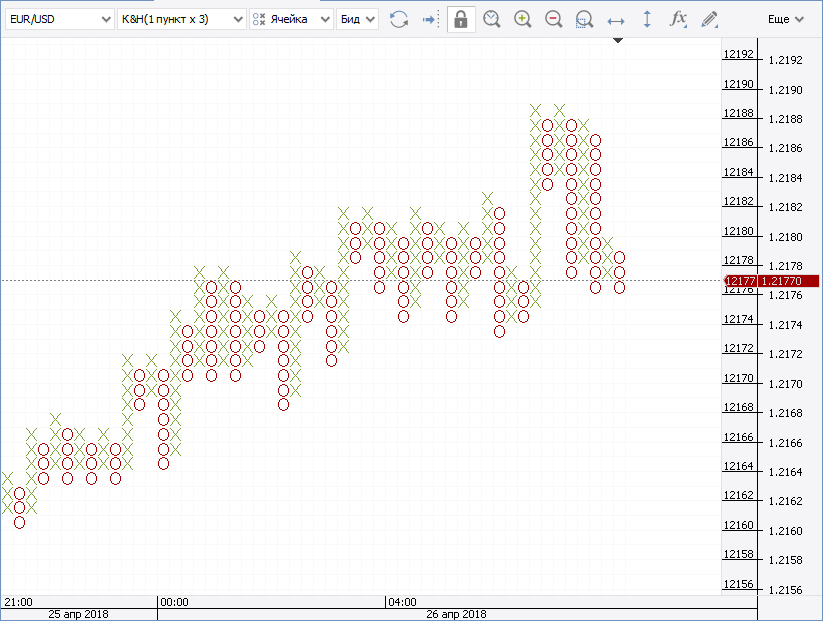
Task: Click the black triangle marker above chart
Action: [618, 40]
